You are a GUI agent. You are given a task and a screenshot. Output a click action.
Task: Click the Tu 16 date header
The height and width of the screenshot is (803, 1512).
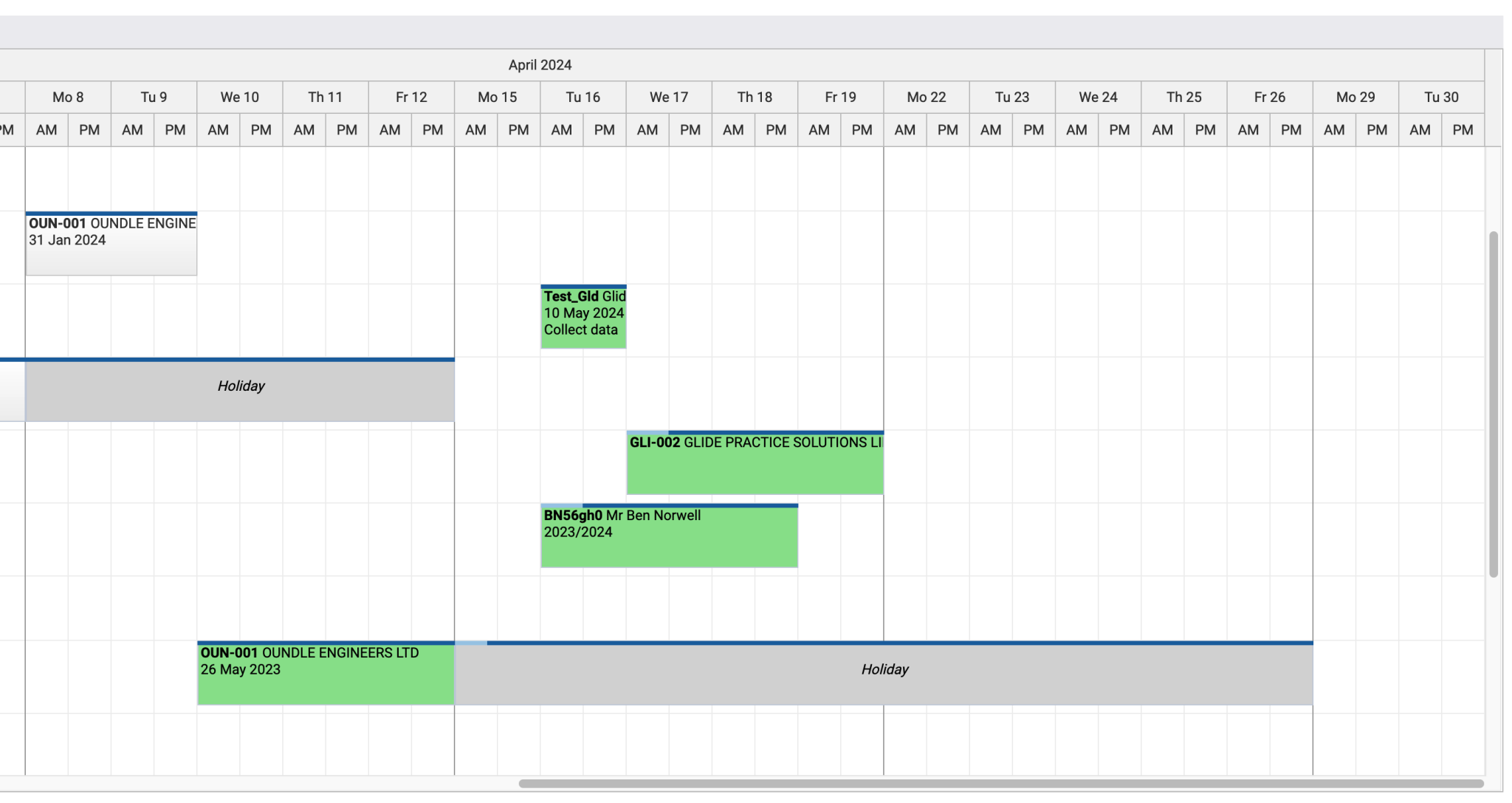[583, 97]
